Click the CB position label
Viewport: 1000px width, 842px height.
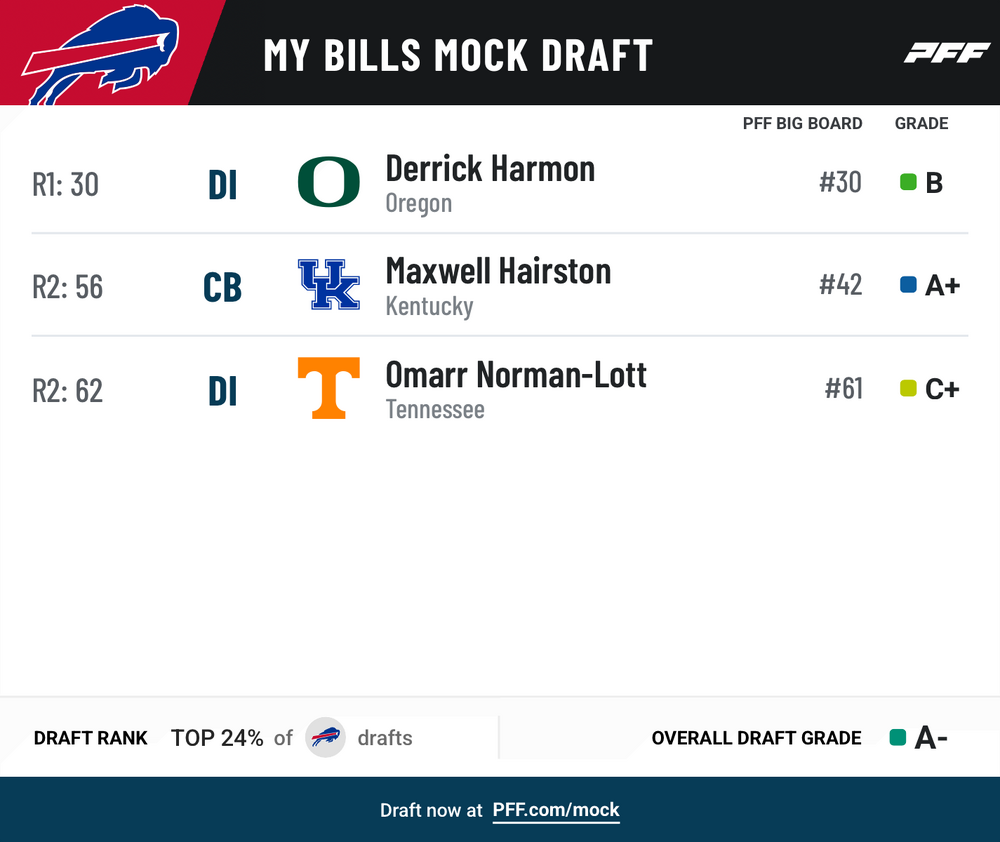tap(223, 288)
